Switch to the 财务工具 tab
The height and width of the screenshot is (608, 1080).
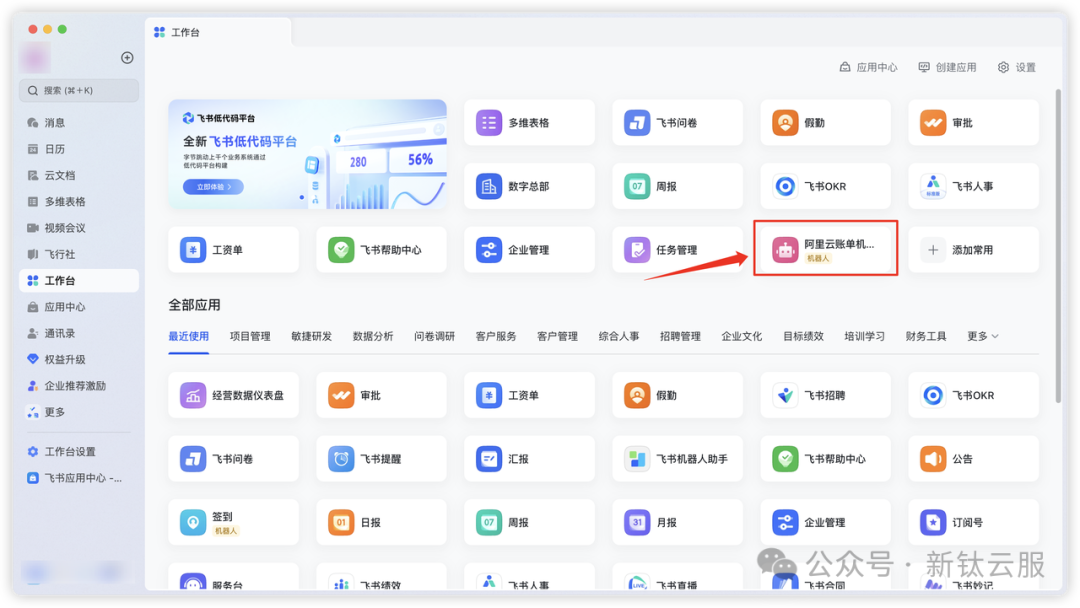tap(926, 336)
